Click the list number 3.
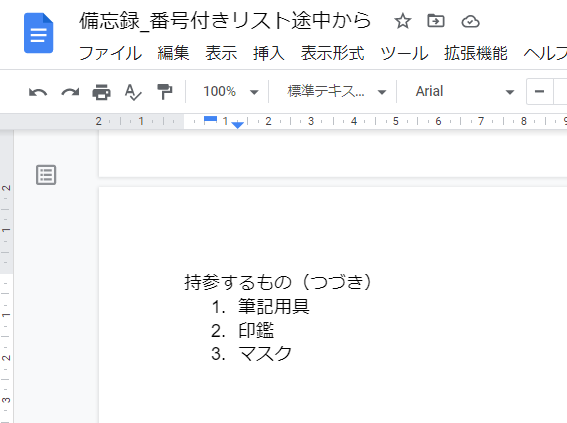The width and height of the screenshot is (567, 423). click(x=218, y=354)
